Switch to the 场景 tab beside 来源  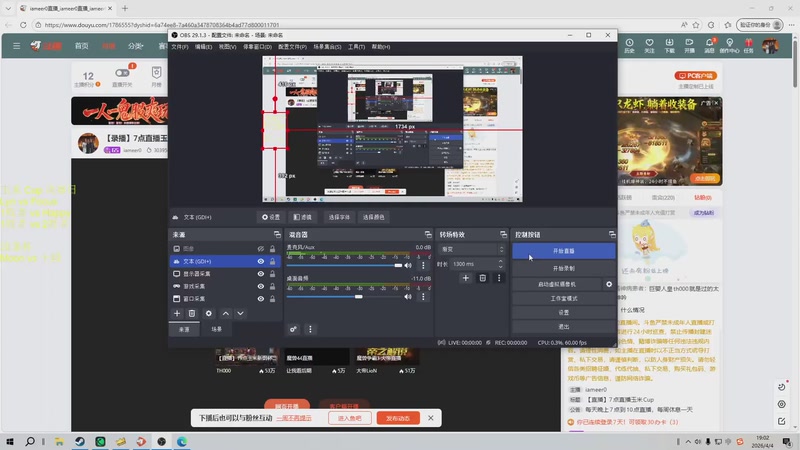(x=217, y=330)
